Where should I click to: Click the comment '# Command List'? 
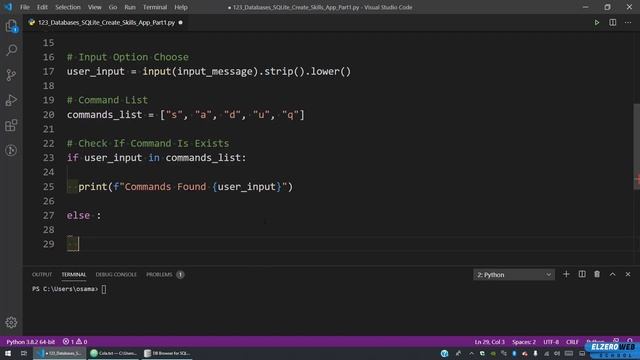click(x=107, y=100)
